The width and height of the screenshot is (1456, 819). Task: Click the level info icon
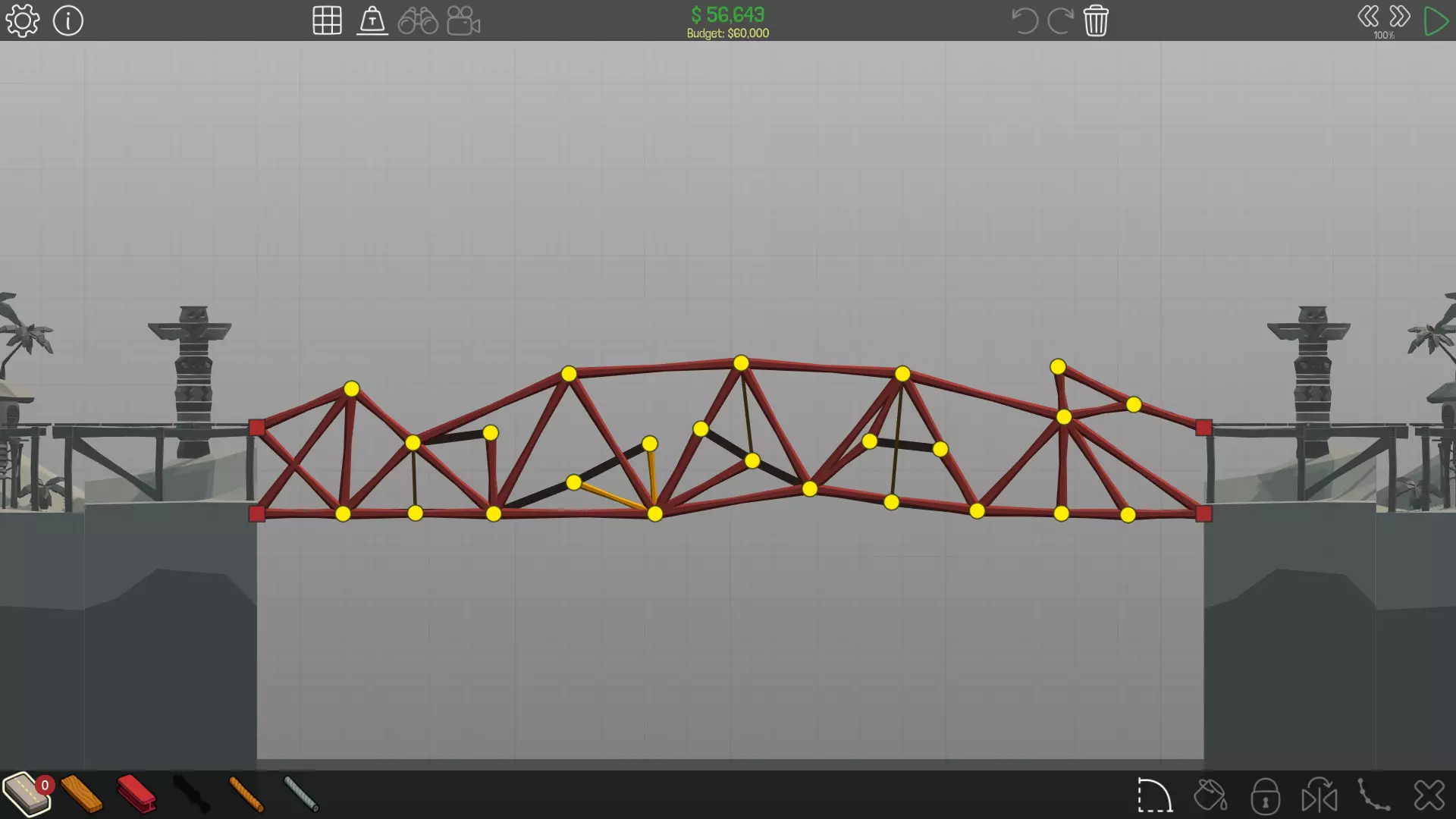coord(67,20)
